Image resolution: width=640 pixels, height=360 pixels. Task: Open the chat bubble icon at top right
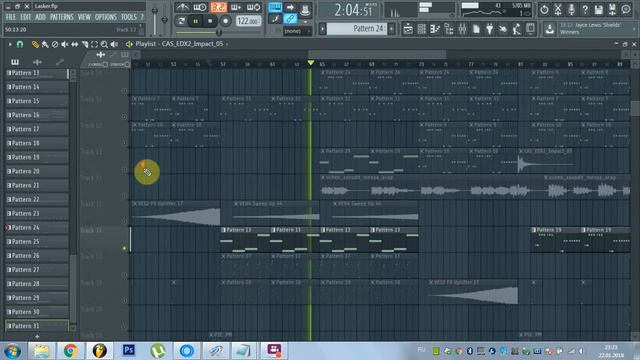pyautogui.click(x=626, y=9)
